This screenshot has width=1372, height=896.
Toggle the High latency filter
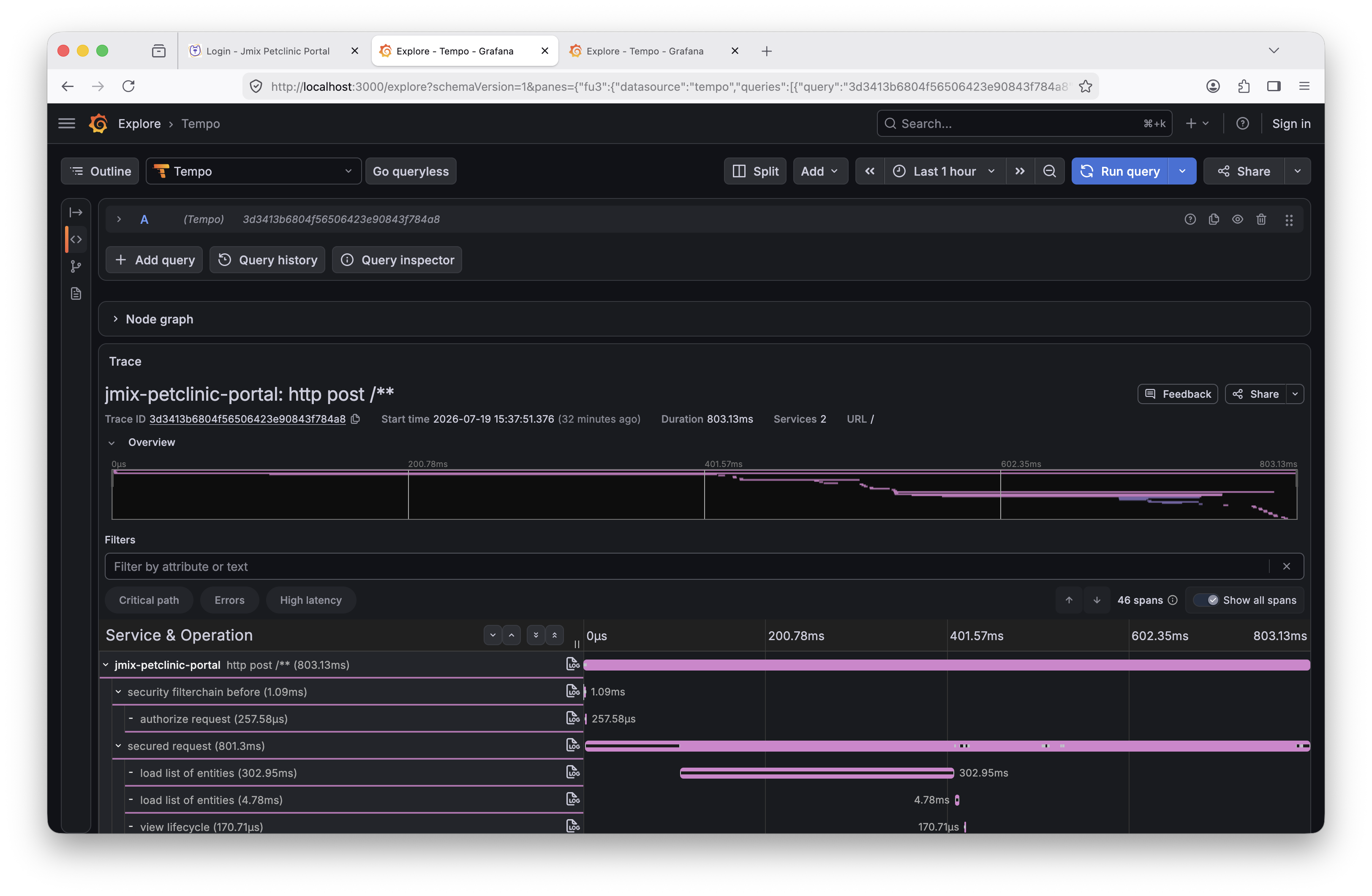311,600
